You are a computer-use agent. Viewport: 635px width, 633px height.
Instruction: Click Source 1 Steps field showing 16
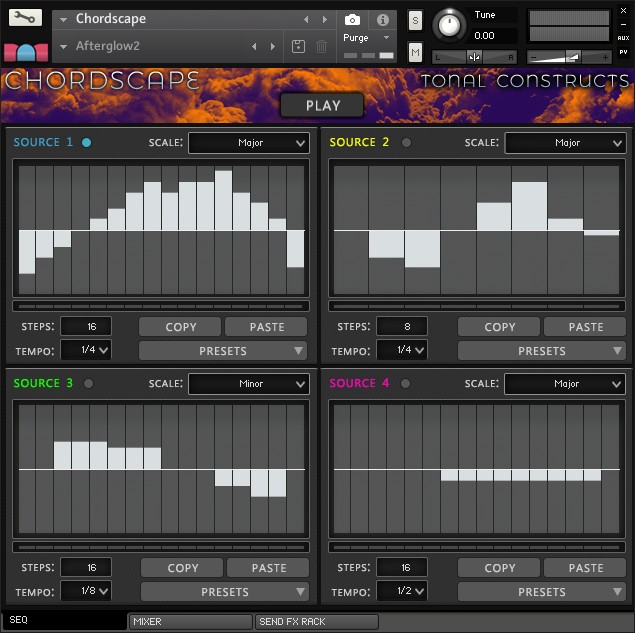86,326
